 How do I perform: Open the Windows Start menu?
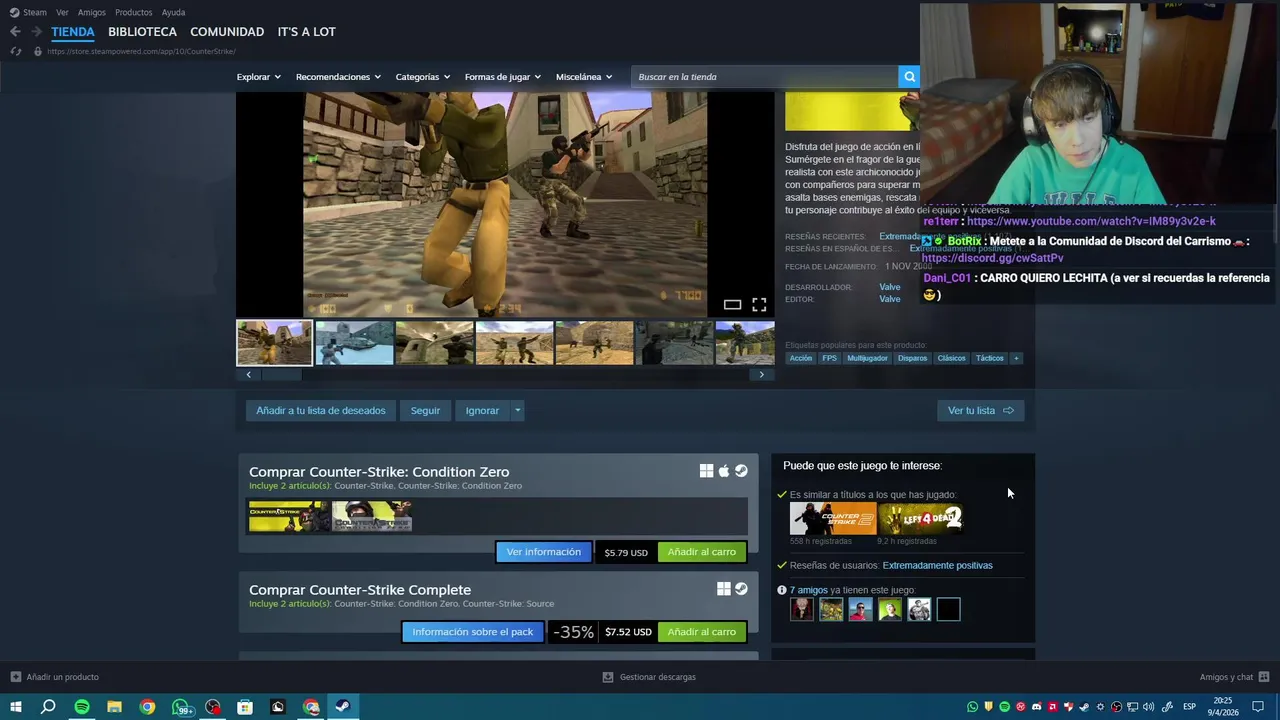coord(15,707)
